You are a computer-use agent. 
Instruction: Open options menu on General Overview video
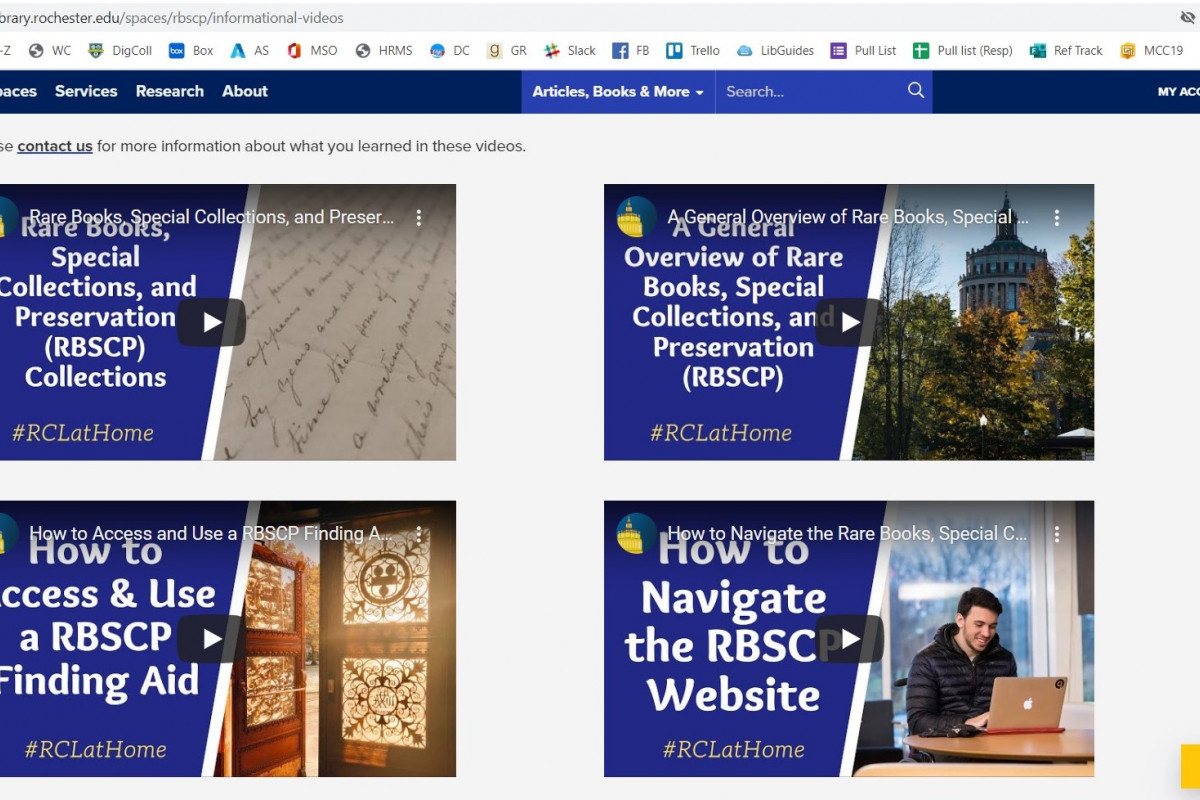[x=1056, y=217]
